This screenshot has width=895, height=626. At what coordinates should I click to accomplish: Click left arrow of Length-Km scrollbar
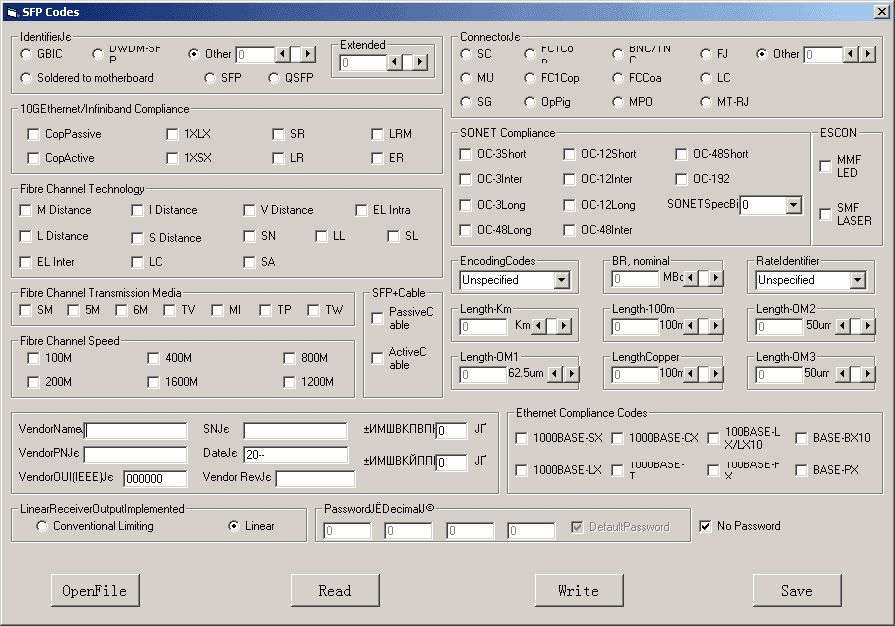click(539, 326)
